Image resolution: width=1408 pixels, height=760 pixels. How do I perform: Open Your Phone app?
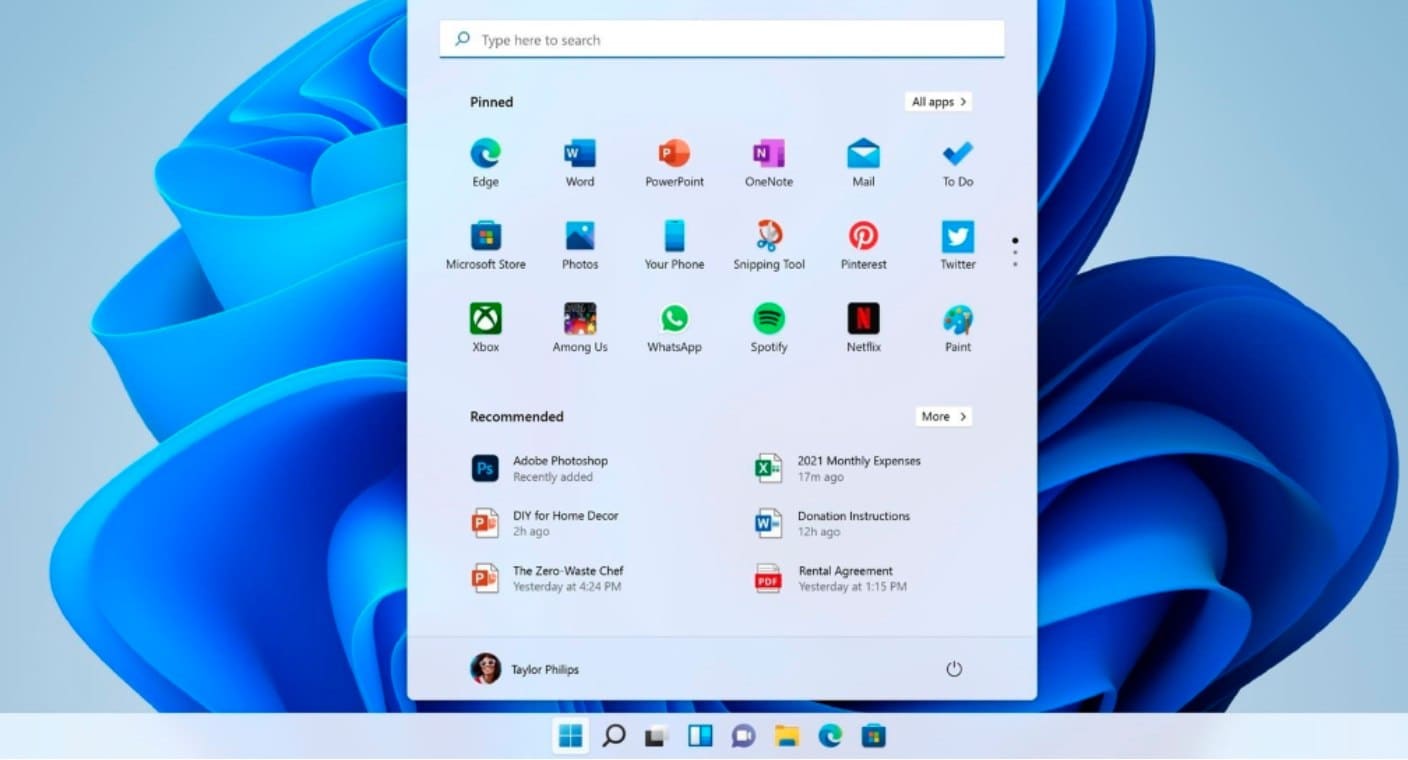coord(674,238)
